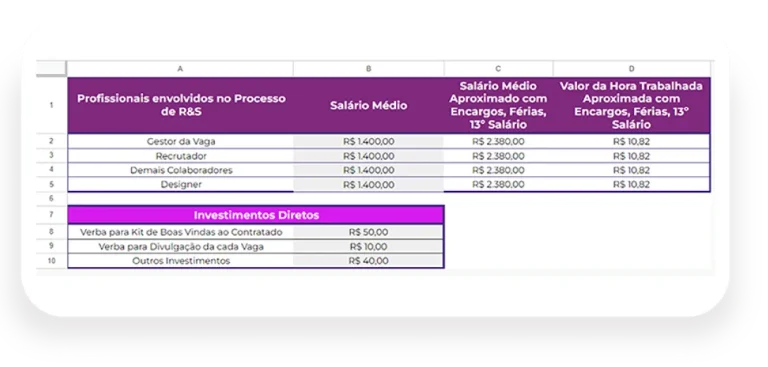Click the Salário Médio header cell
The width and height of the screenshot is (768, 367).
tap(368, 105)
